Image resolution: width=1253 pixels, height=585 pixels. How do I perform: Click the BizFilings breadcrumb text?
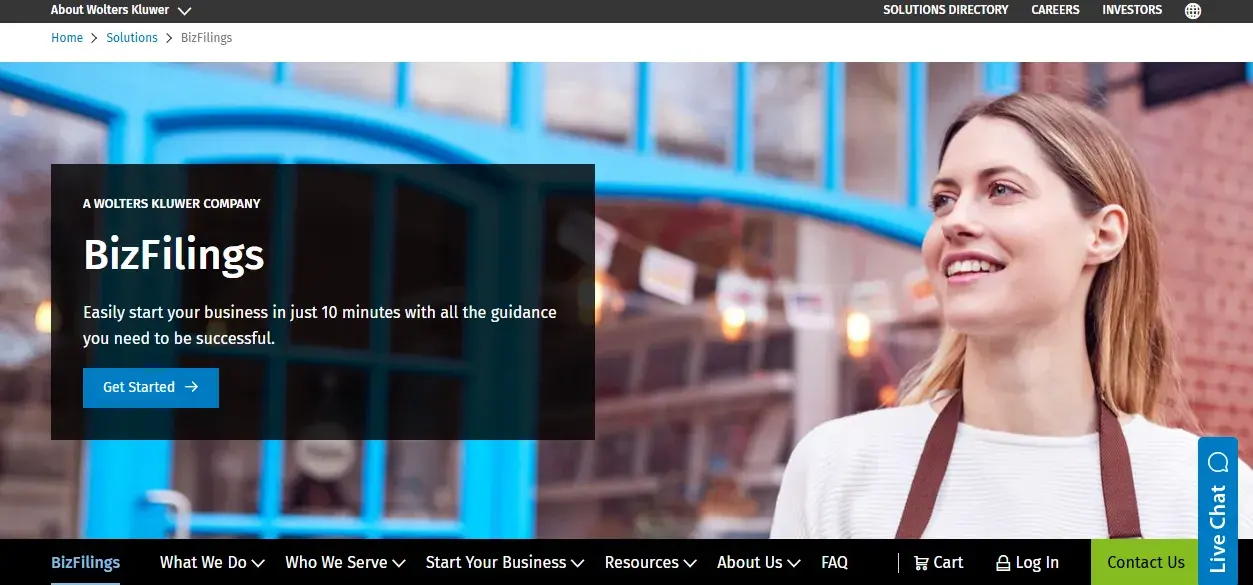(x=206, y=38)
